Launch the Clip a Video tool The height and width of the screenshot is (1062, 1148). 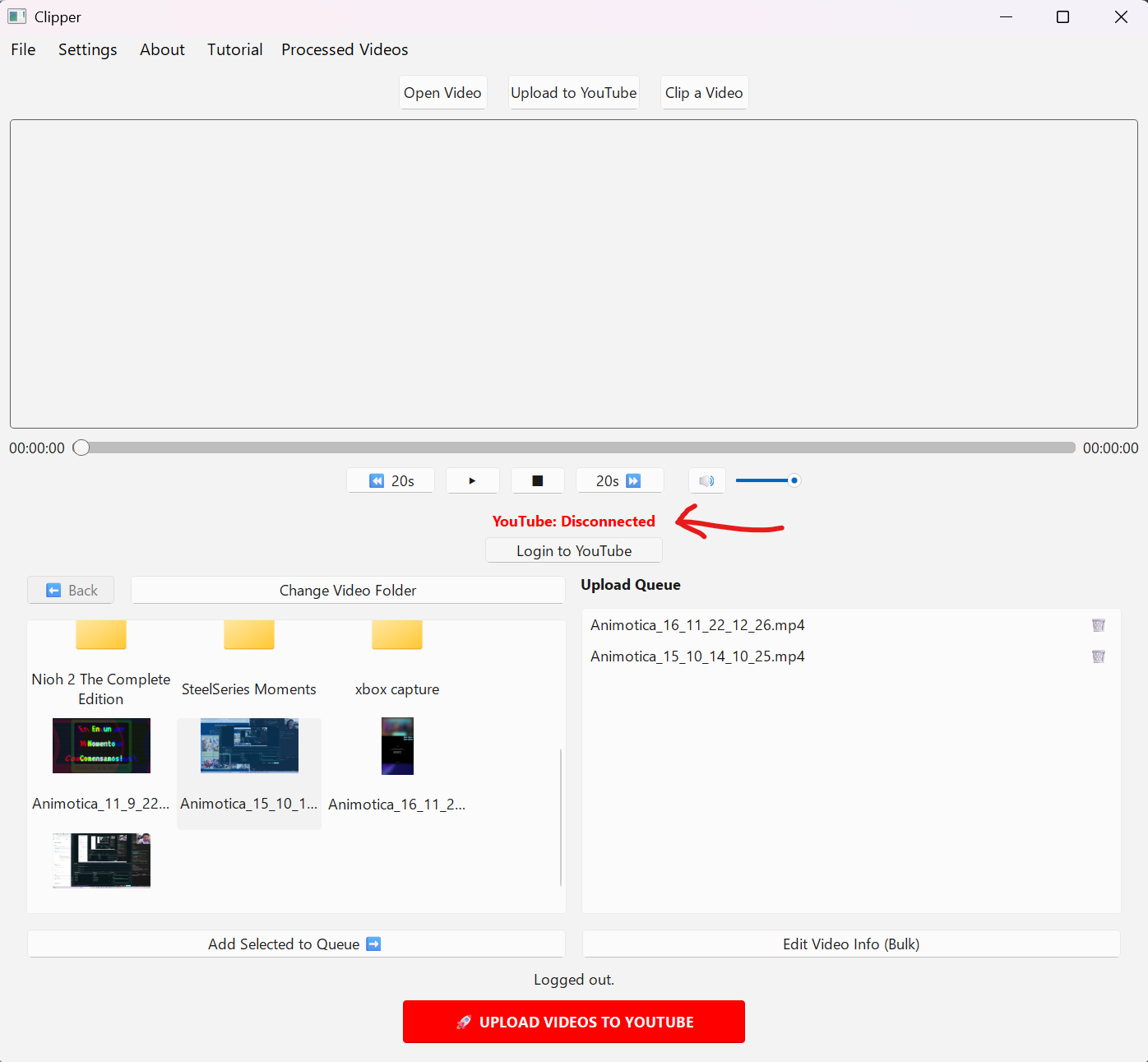[x=704, y=92]
